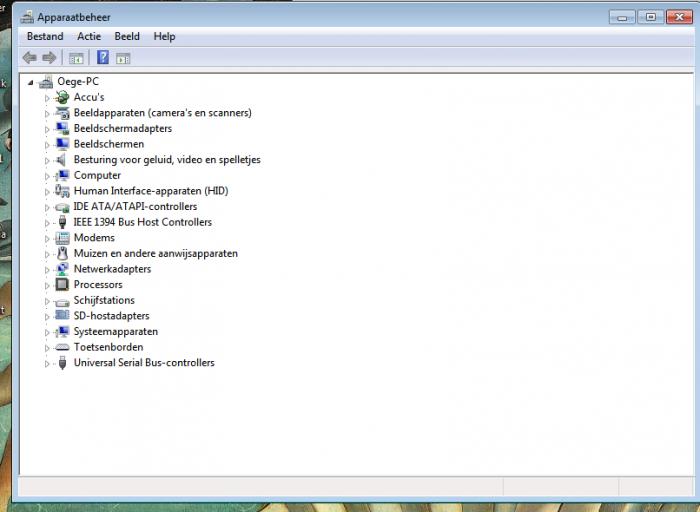Image resolution: width=700 pixels, height=512 pixels.
Task: Expand Universal Serial Bus-controllers category
Action: [x=47, y=364]
